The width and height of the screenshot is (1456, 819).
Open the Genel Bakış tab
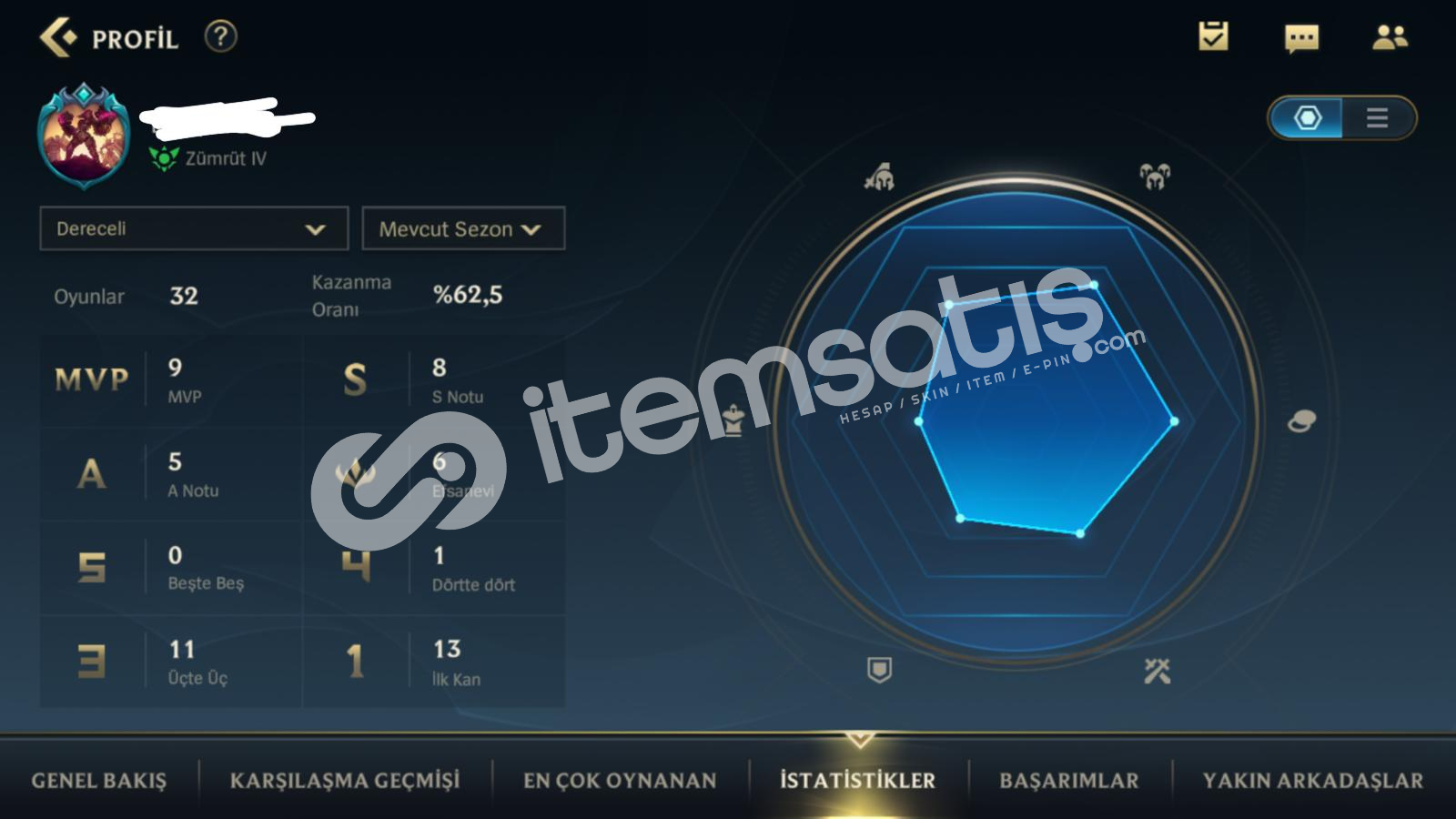pyautogui.click(x=99, y=781)
